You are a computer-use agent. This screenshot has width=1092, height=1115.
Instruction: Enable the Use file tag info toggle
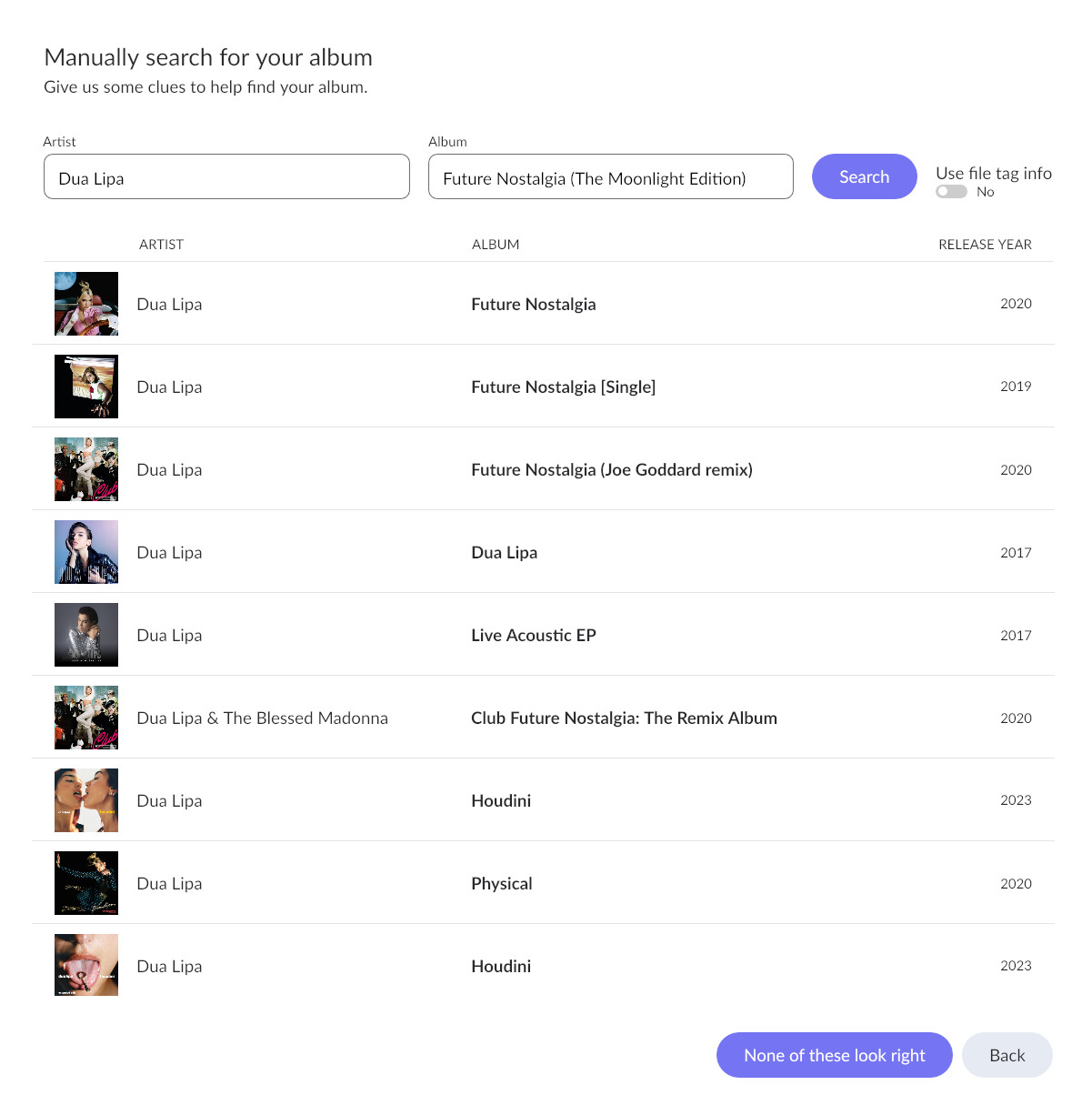[951, 192]
